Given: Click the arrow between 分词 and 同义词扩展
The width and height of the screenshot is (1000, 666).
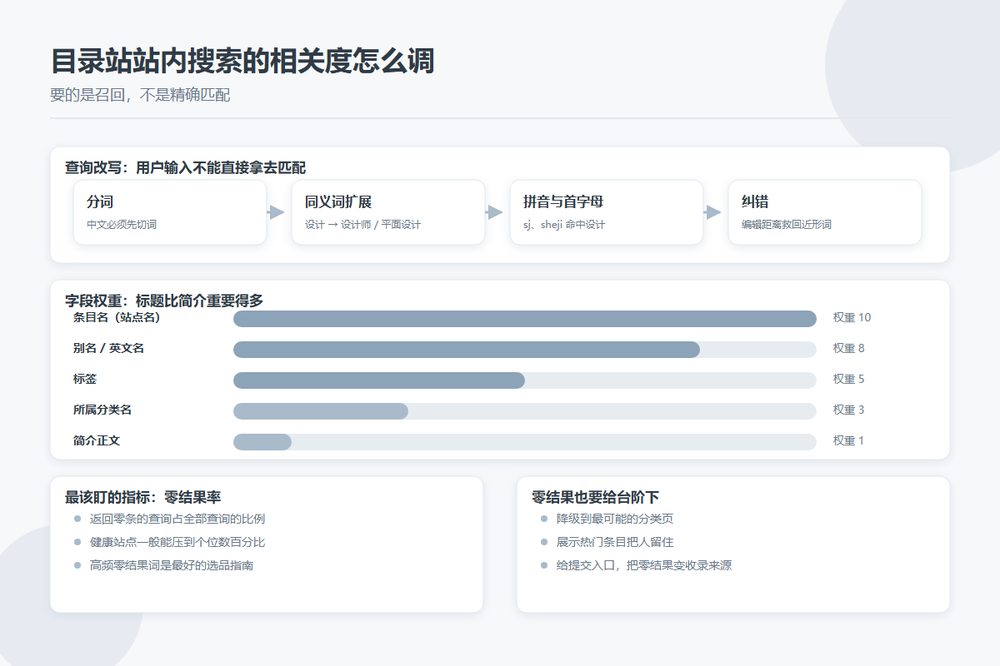Looking at the screenshot, I should point(276,212).
